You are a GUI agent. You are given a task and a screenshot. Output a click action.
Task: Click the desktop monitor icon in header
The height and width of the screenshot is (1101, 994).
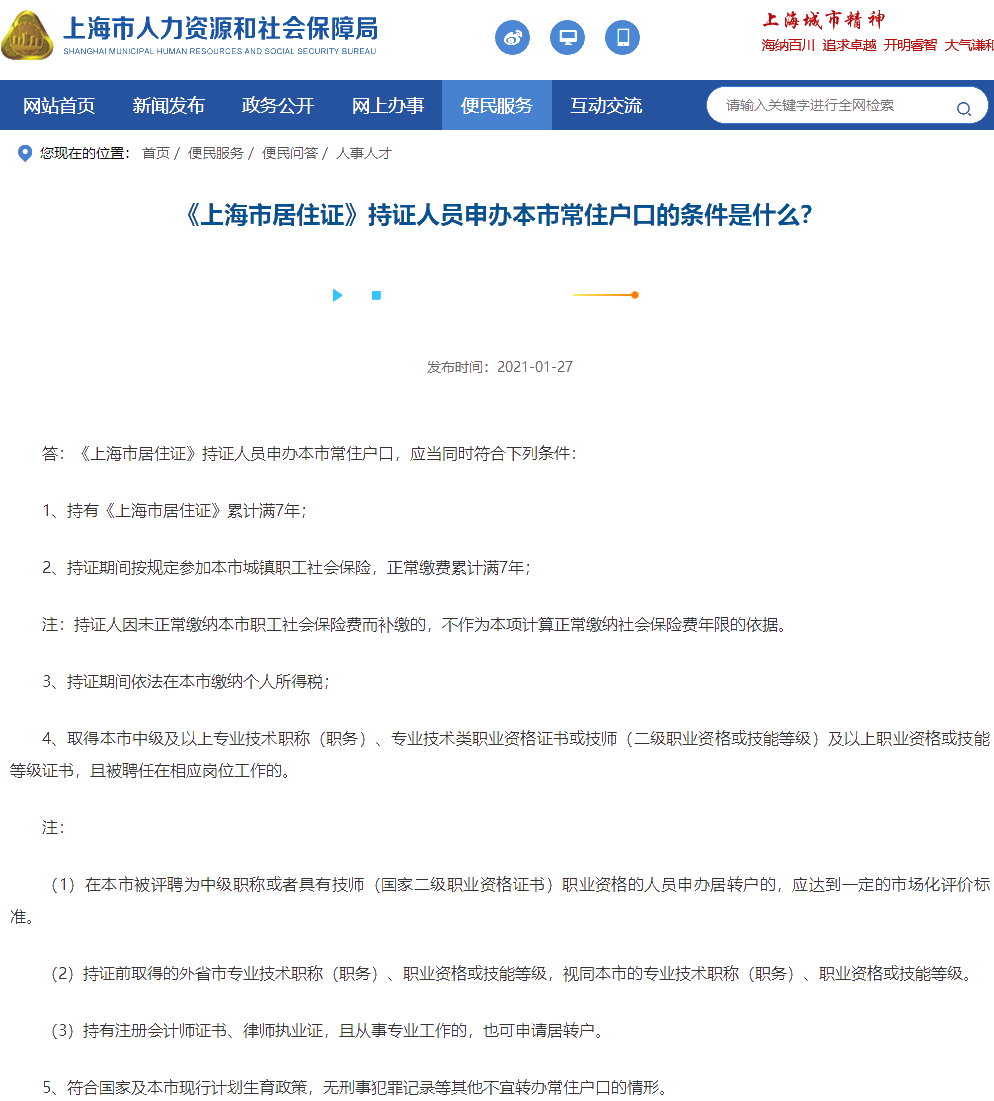pos(567,37)
